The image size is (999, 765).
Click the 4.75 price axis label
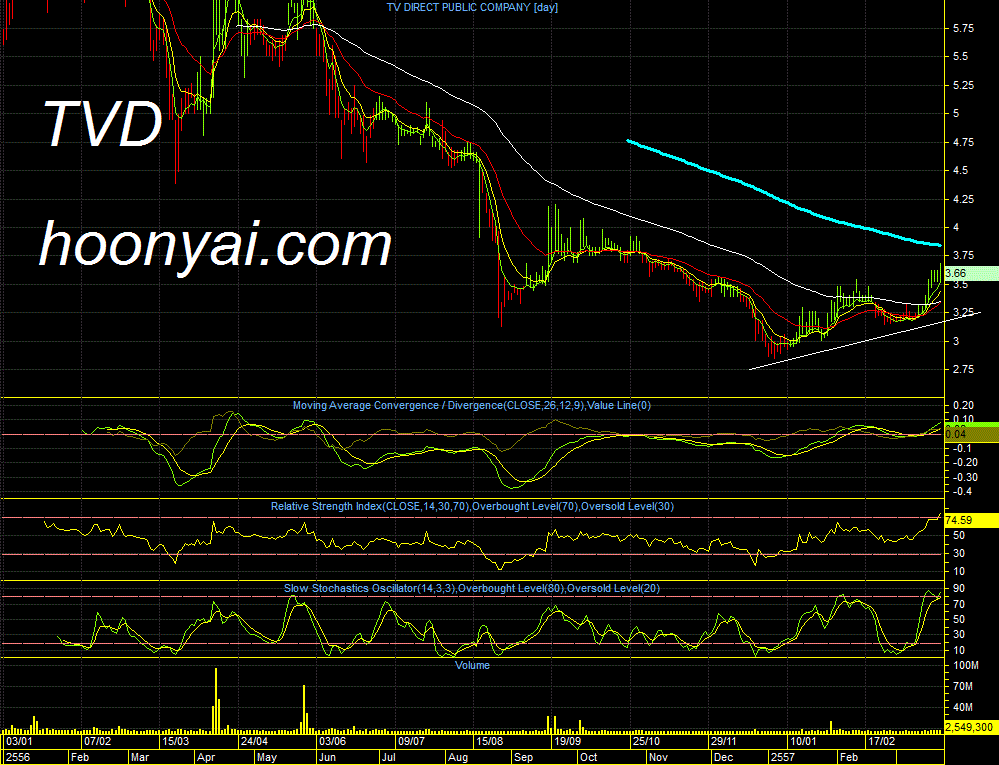coord(963,143)
